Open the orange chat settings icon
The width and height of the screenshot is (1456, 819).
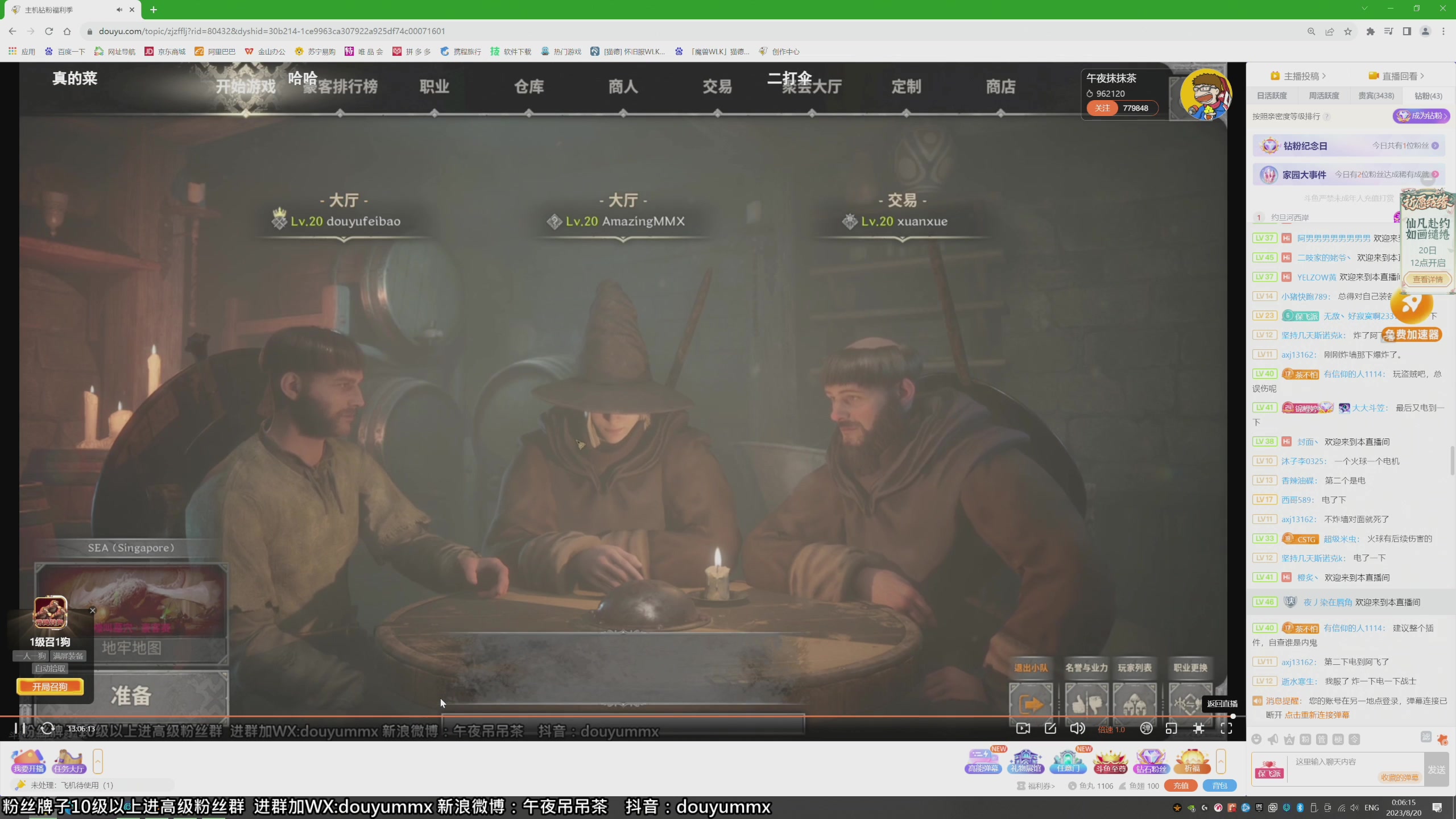pyautogui.click(x=1442, y=739)
